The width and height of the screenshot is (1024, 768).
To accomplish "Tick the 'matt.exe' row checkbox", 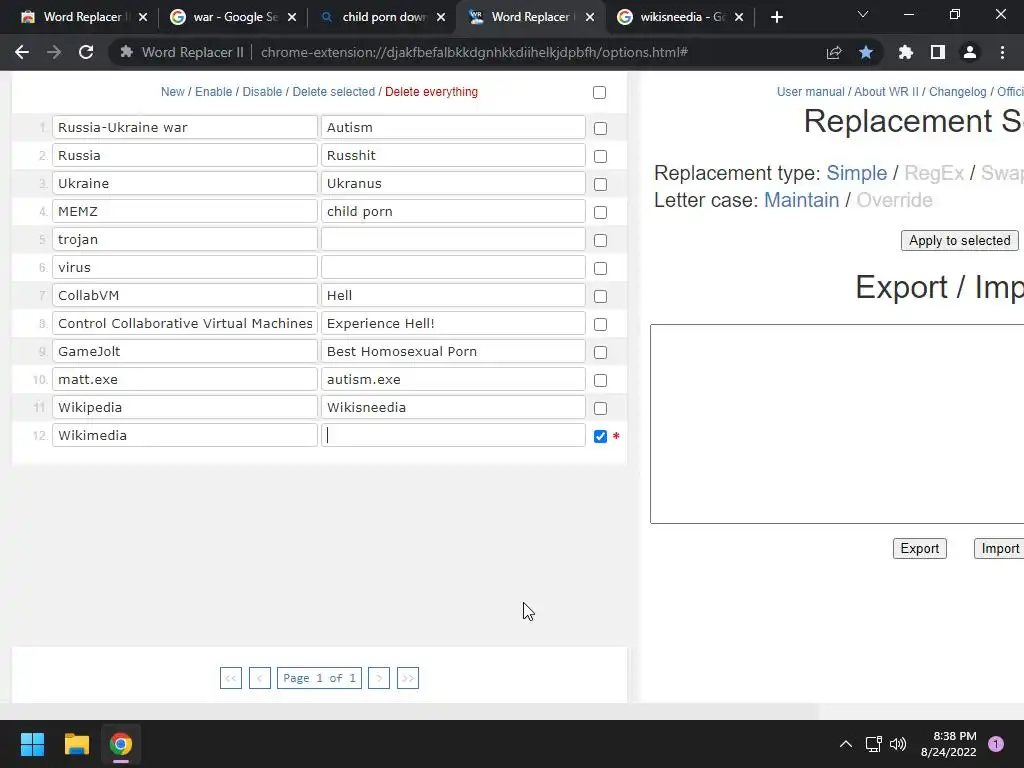I will click(600, 380).
